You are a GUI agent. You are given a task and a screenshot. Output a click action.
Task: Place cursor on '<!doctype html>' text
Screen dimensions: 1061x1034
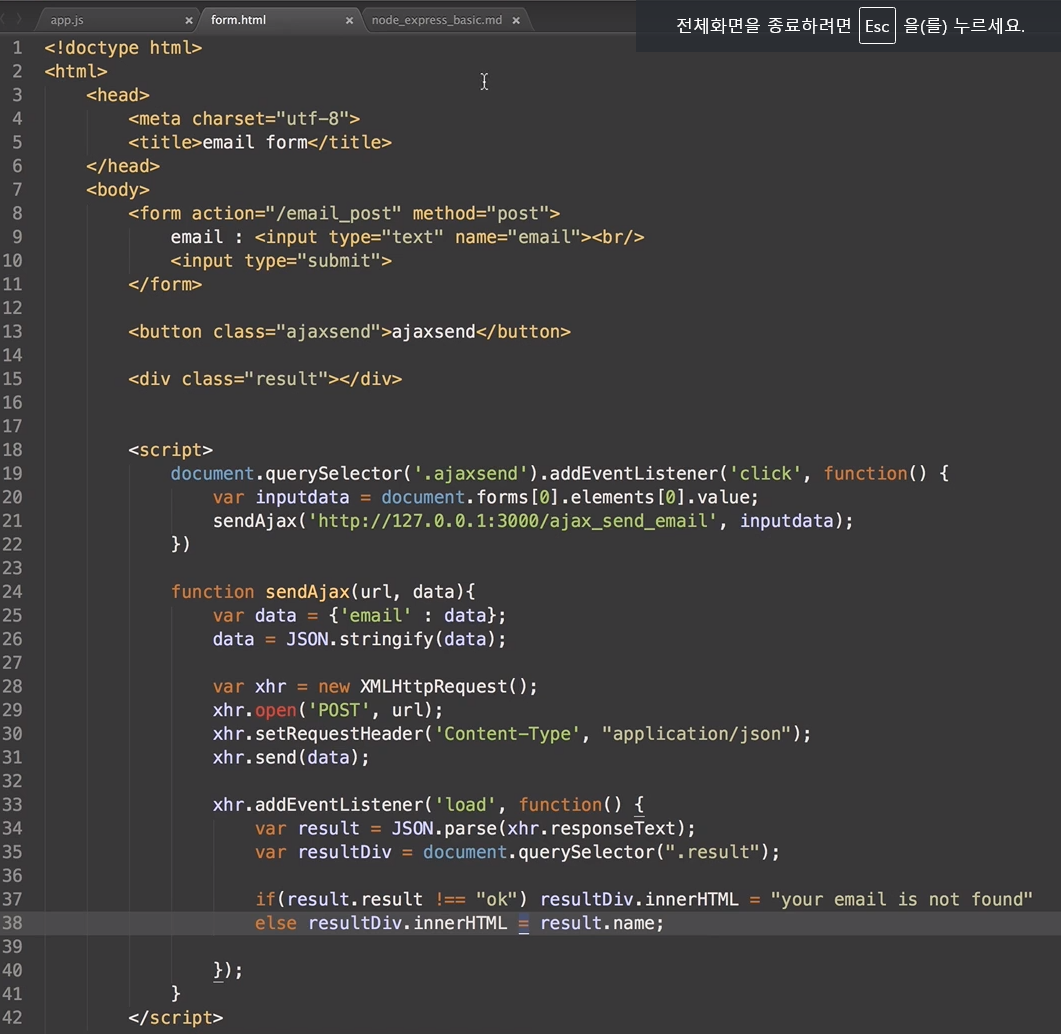123,48
